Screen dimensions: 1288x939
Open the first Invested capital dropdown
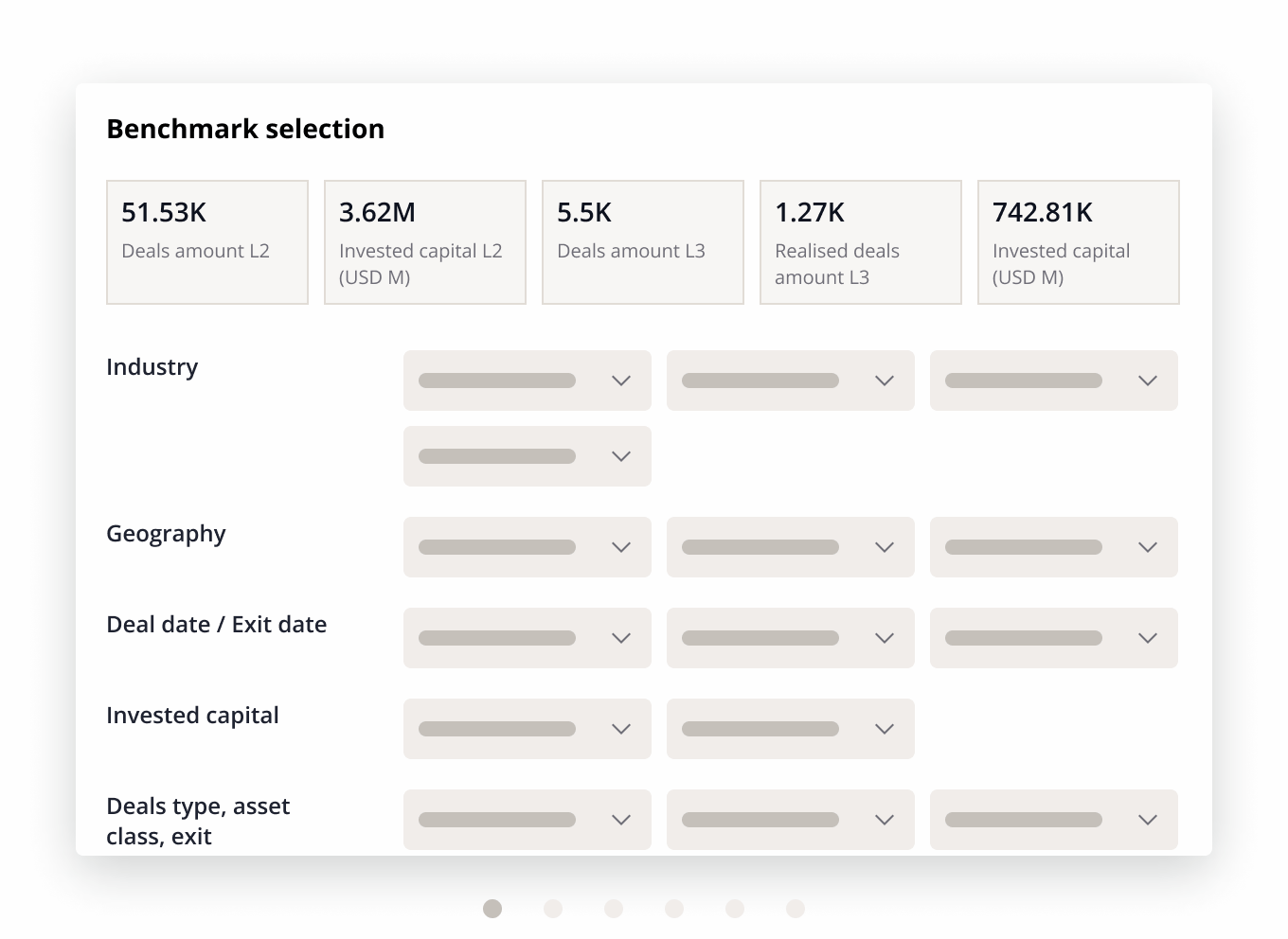coord(527,729)
